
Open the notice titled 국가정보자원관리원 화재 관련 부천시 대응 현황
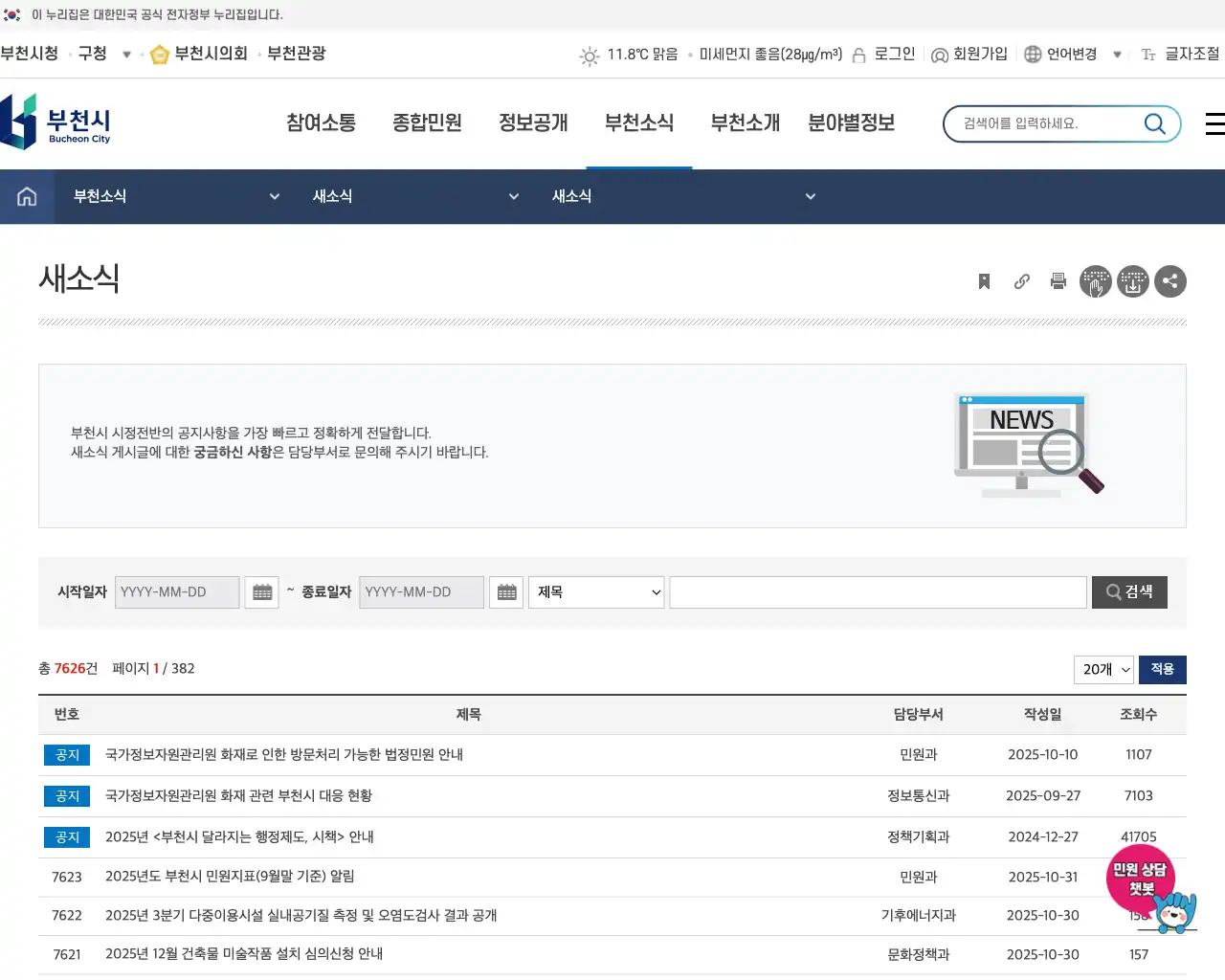point(240,795)
